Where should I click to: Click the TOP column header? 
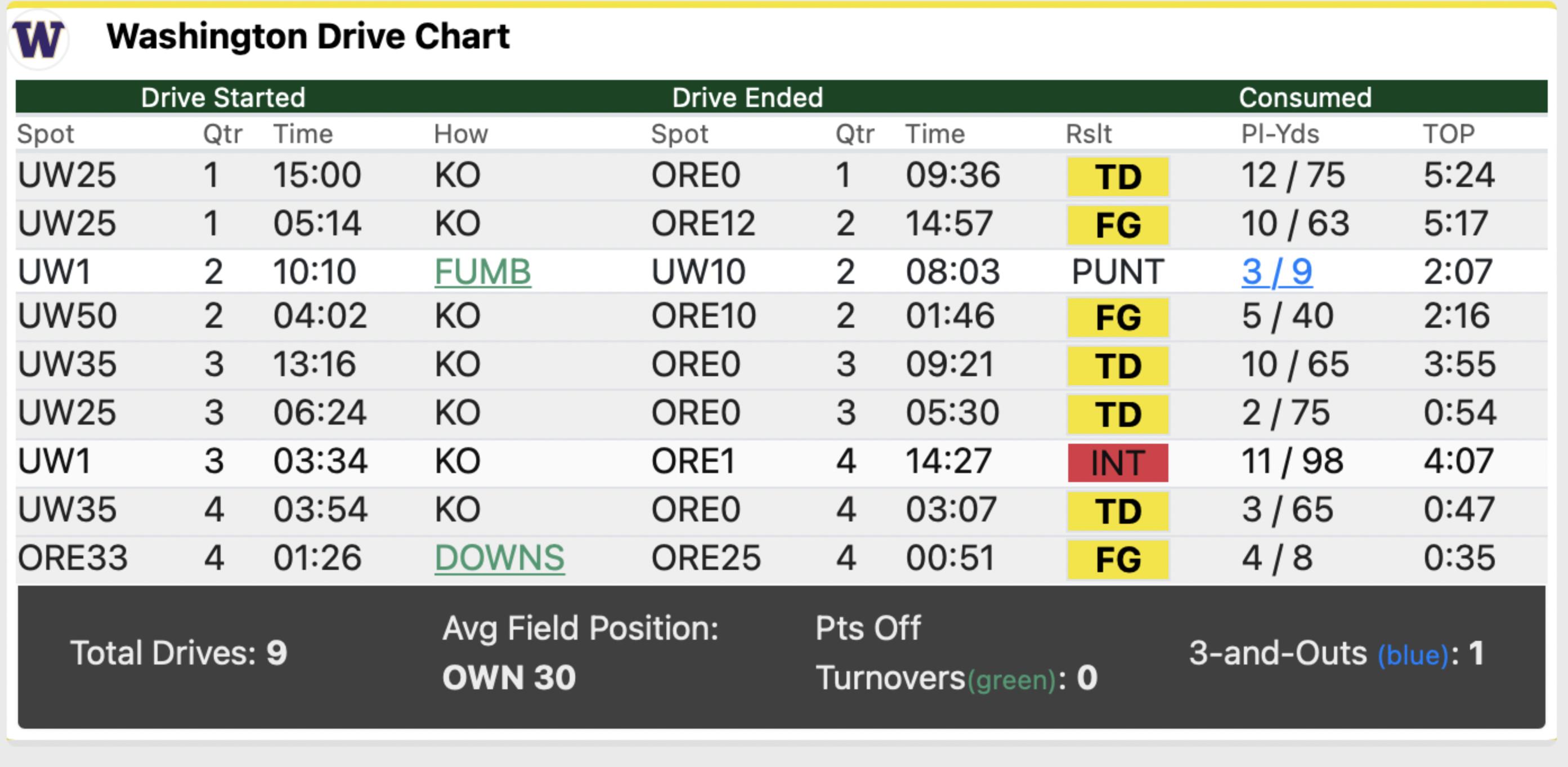click(1448, 134)
